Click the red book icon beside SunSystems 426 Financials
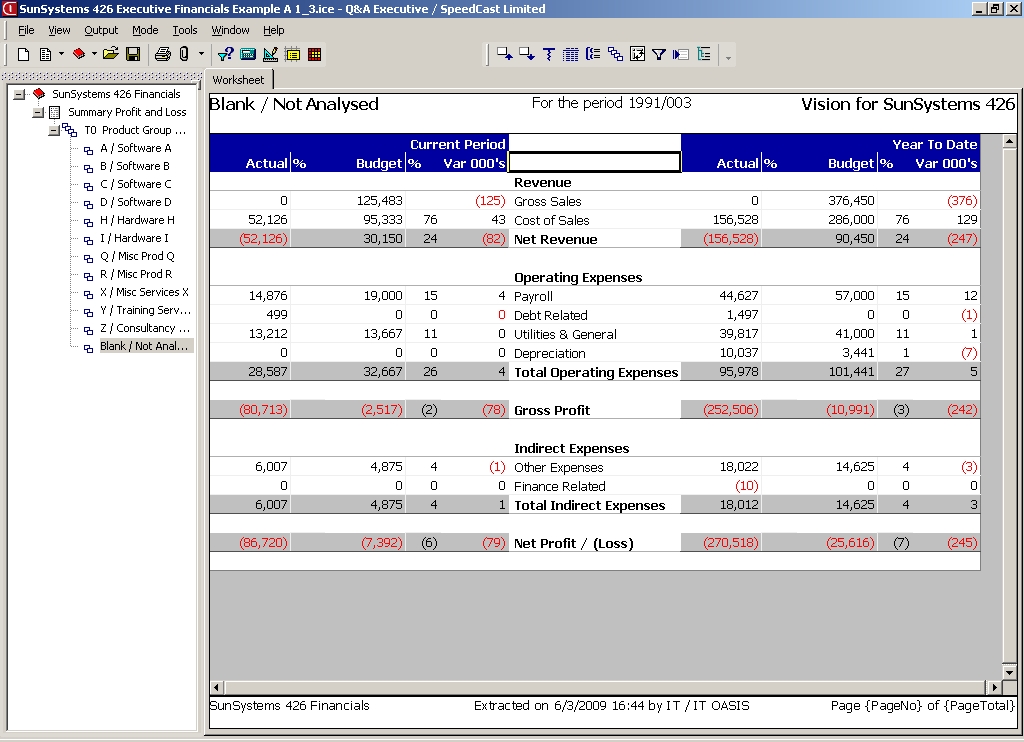Image resolution: width=1024 pixels, height=742 pixels. pos(39,94)
